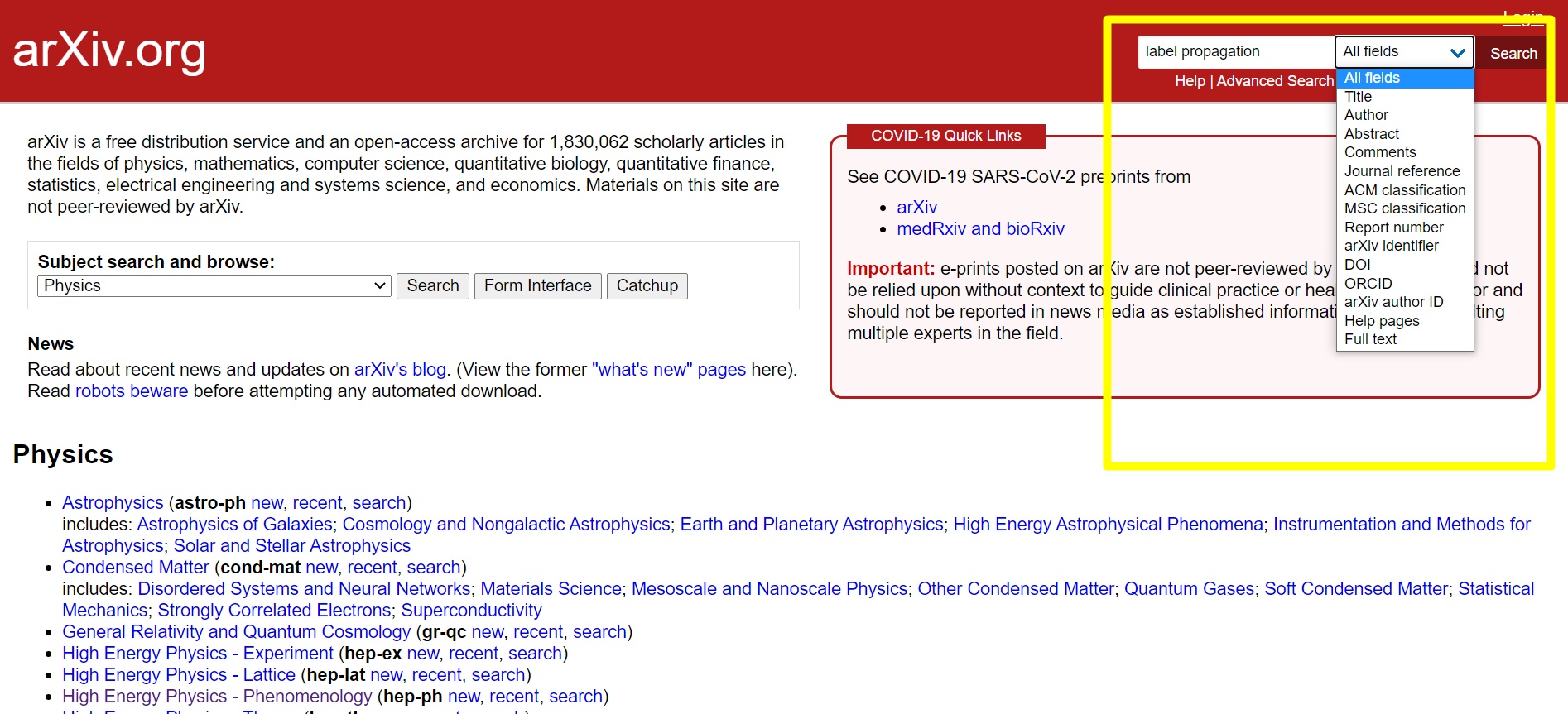Viewport: 1568px width, 714px height.
Task: Click hep-ex 'search' link
Action: [x=536, y=654]
